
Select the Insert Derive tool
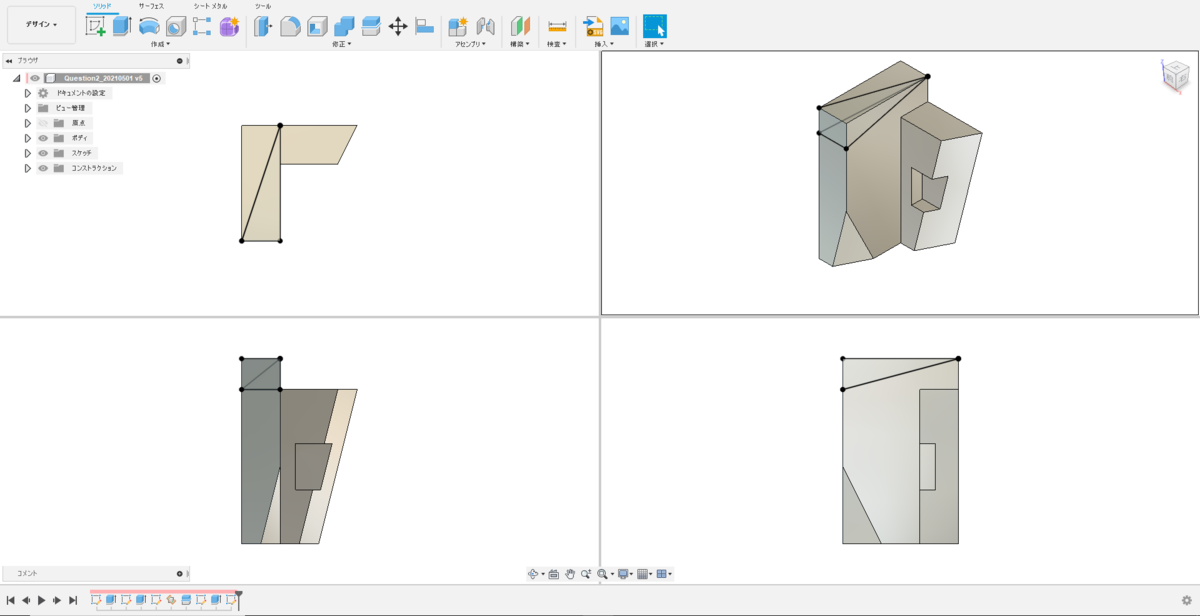click(x=593, y=27)
